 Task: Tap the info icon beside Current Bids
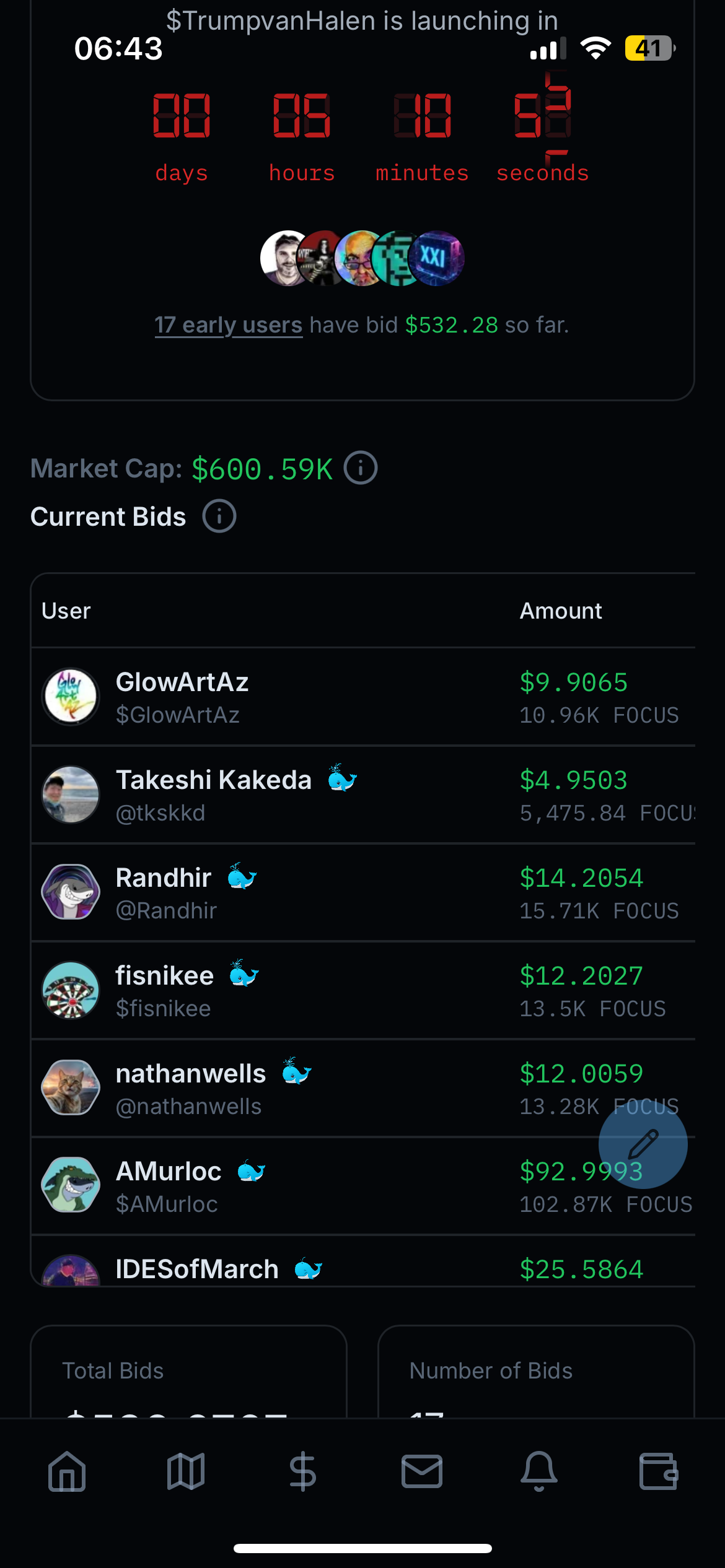coord(219,516)
